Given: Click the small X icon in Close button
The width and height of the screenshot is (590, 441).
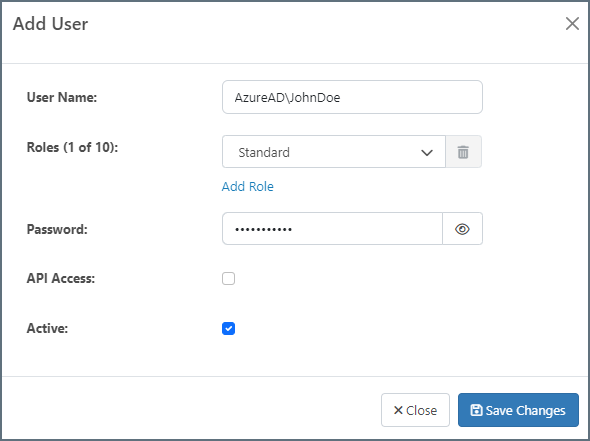Looking at the screenshot, I should point(398,410).
